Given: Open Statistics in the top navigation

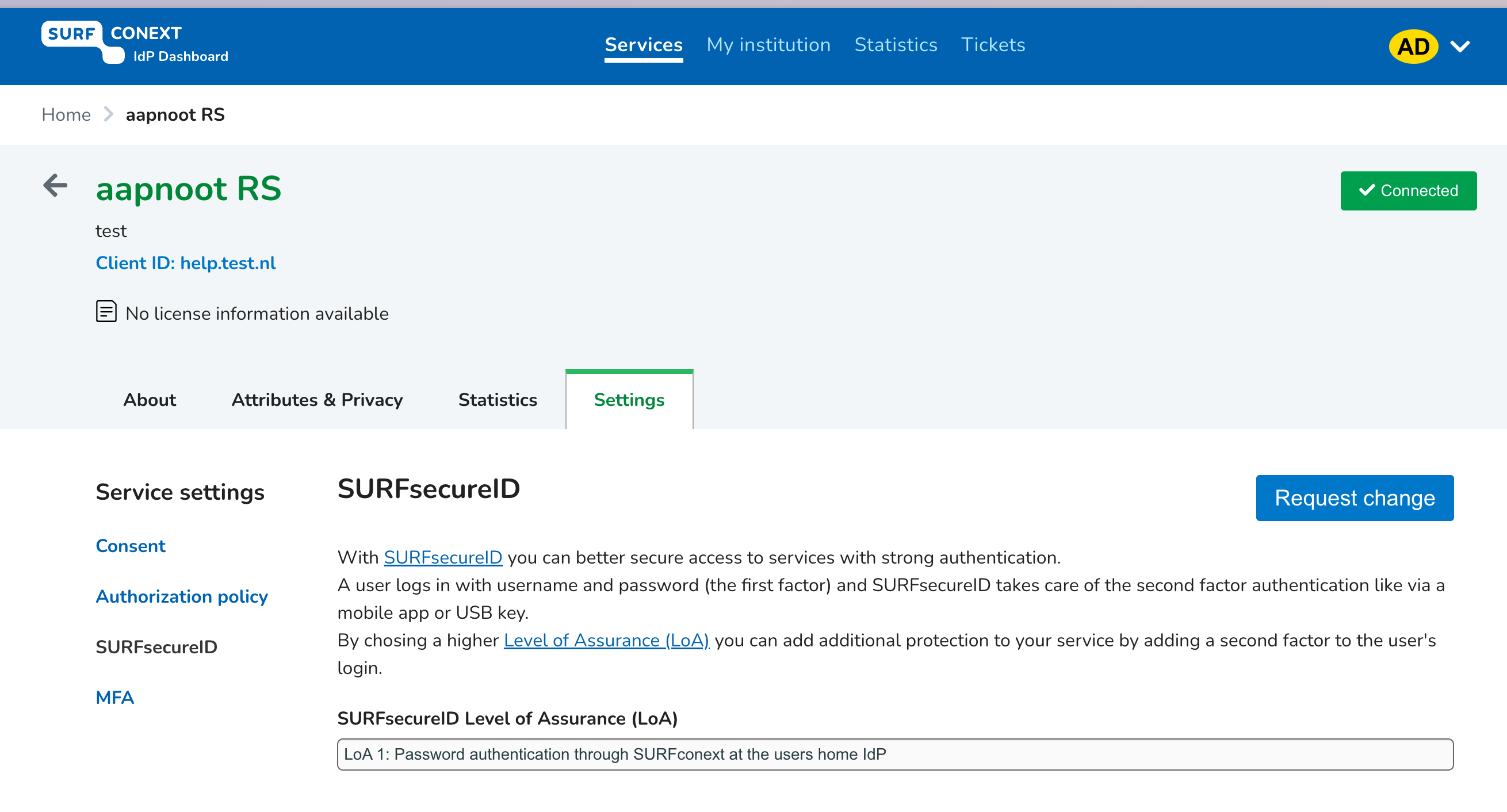Looking at the screenshot, I should tap(896, 45).
